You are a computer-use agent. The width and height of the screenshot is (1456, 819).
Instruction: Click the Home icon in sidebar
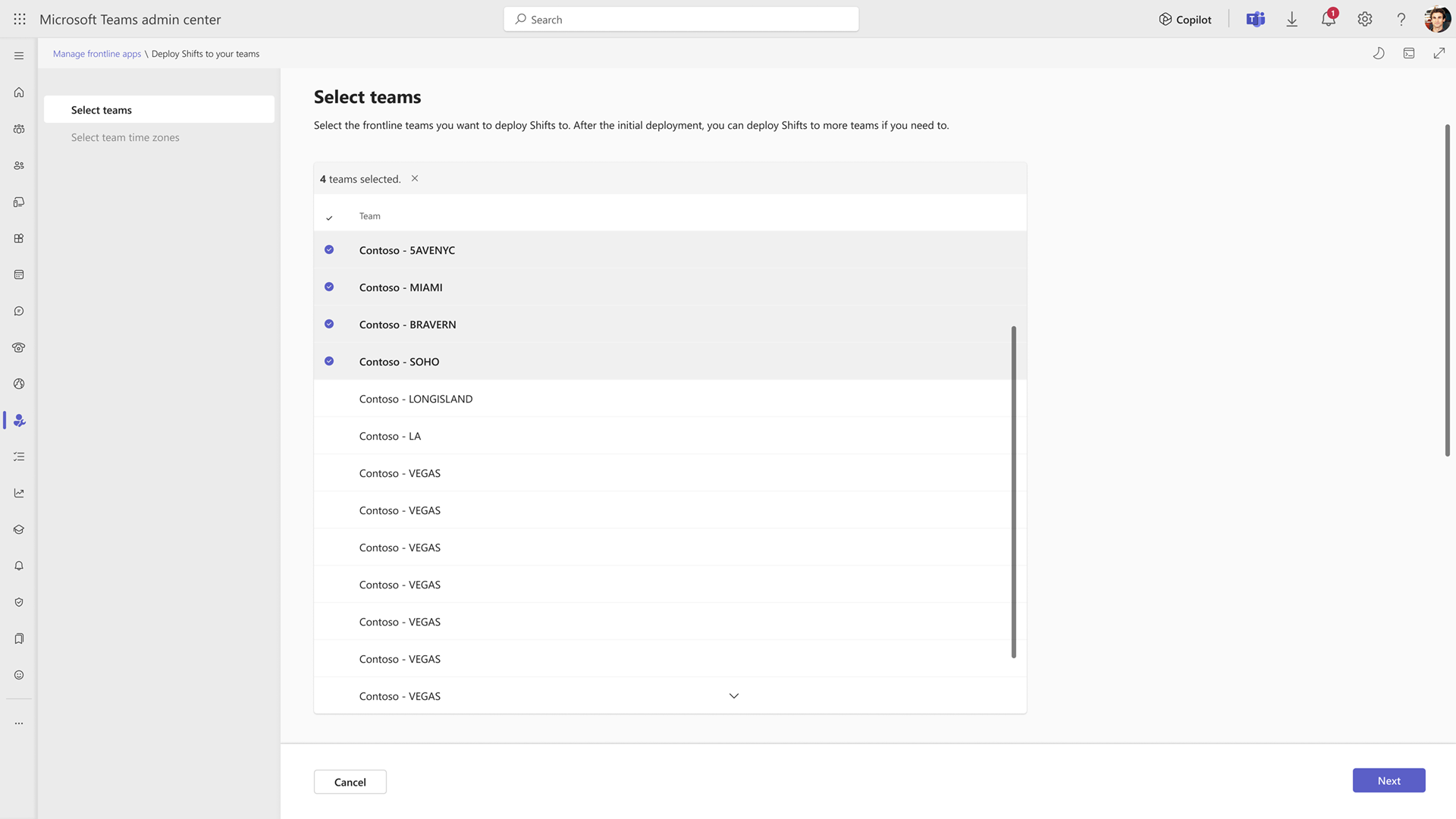click(x=19, y=93)
